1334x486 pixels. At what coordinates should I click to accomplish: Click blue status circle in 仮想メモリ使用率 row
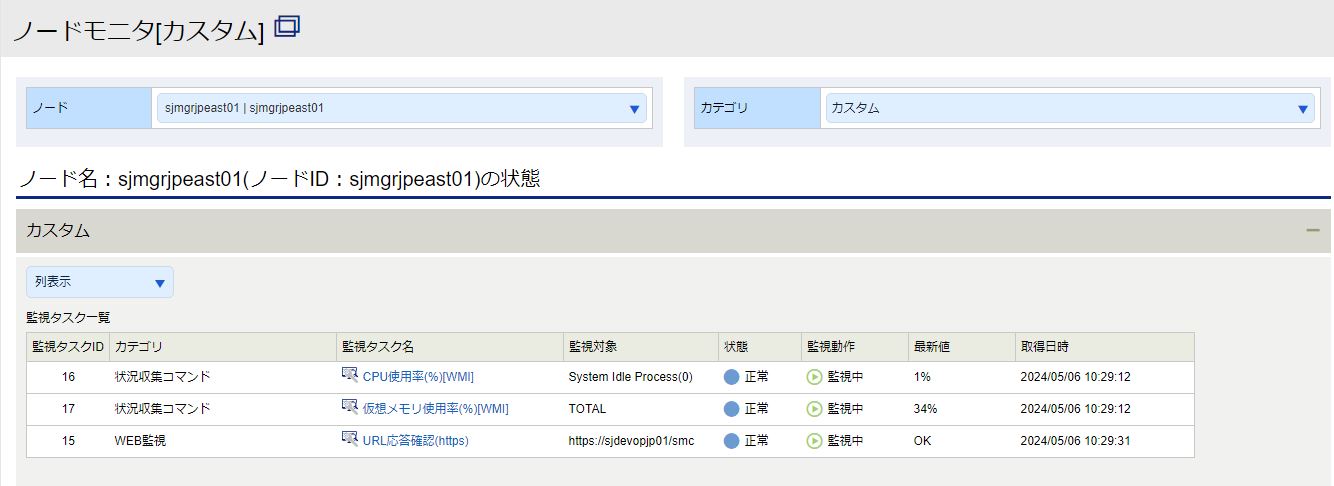click(732, 409)
